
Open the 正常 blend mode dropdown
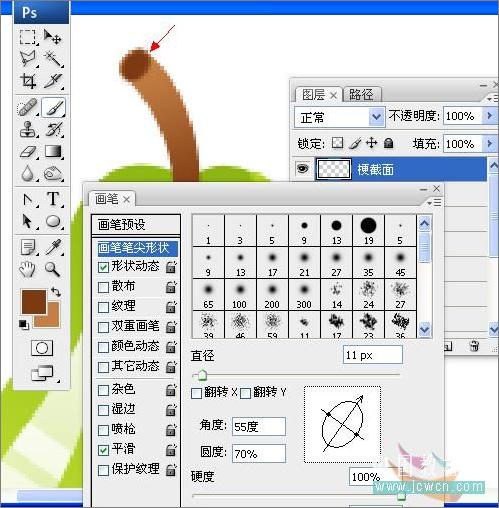point(340,117)
